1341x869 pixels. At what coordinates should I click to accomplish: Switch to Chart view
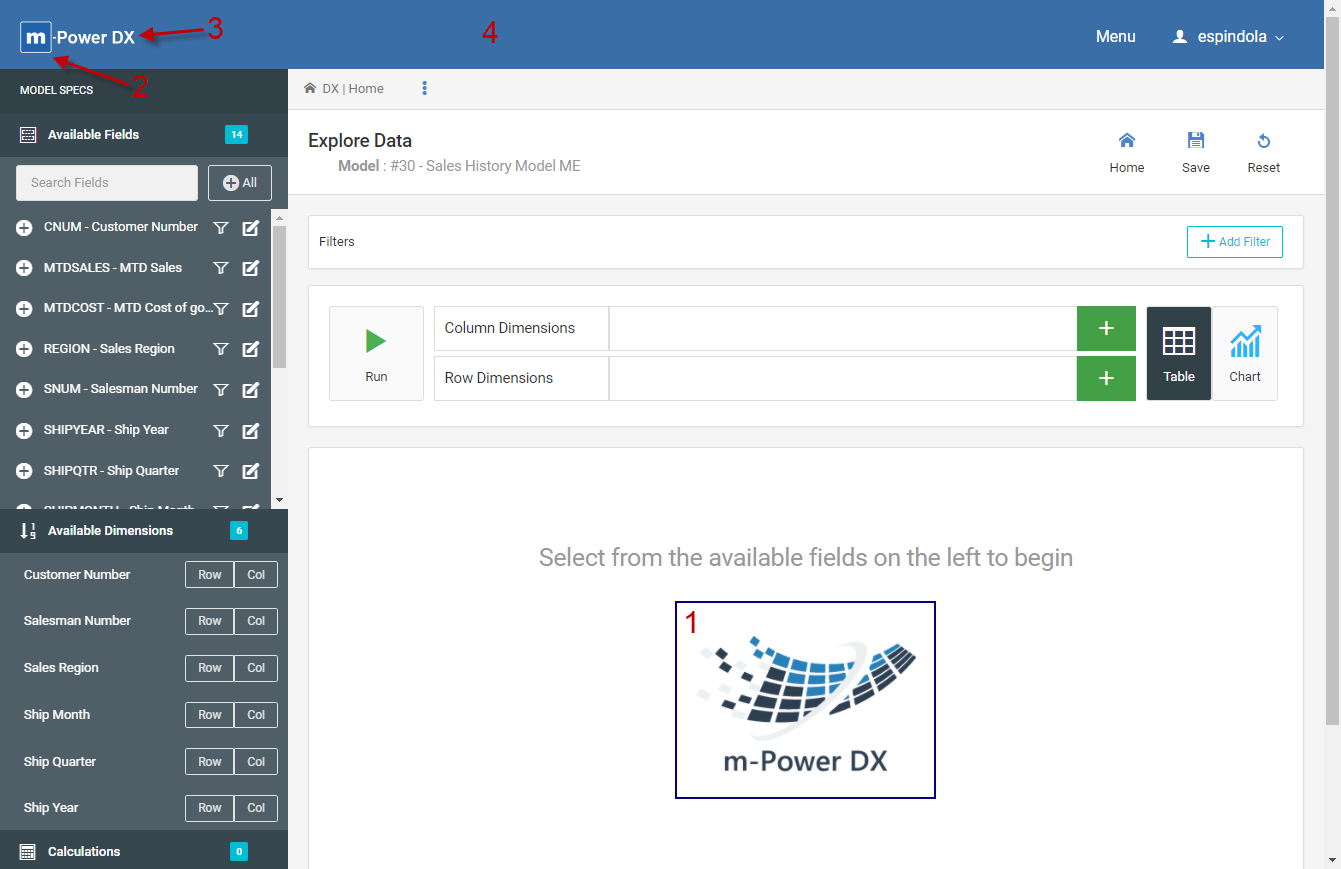[x=1245, y=354]
